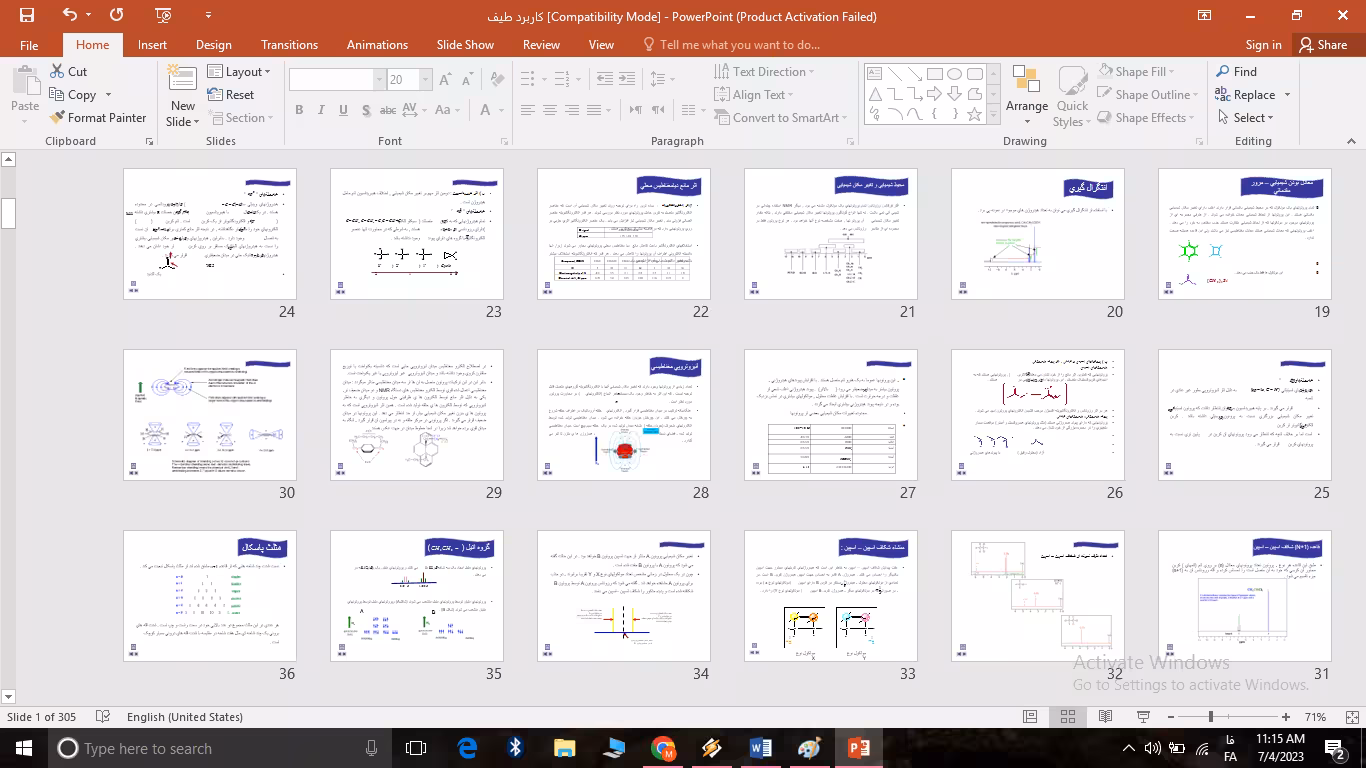Toggle Bold formatting button
Viewport: 1366px width, 768px height.
pyautogui.click(x=299, y=111)
